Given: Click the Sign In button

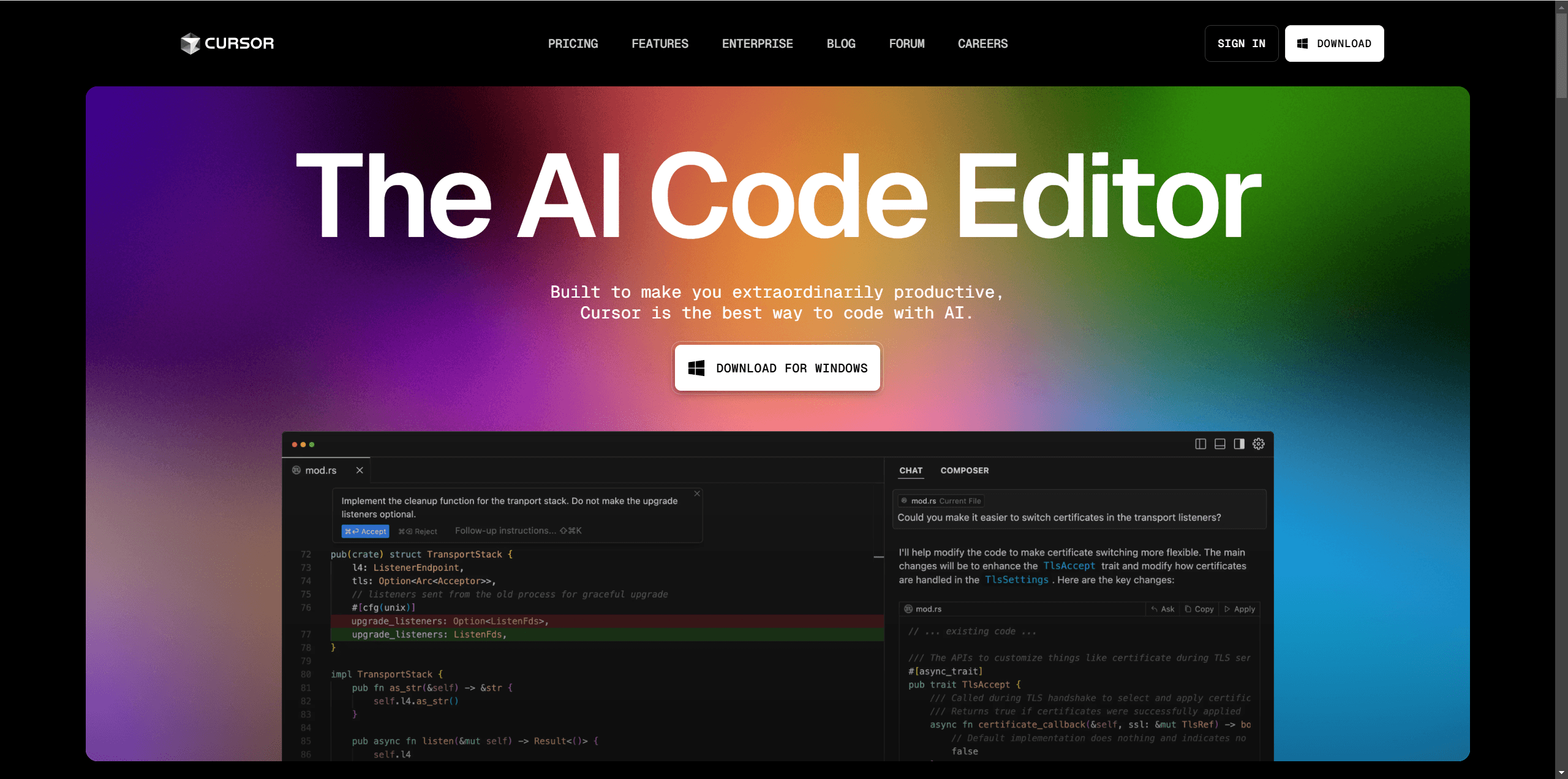Looking at the screenshot, I should pos(1241,43).
